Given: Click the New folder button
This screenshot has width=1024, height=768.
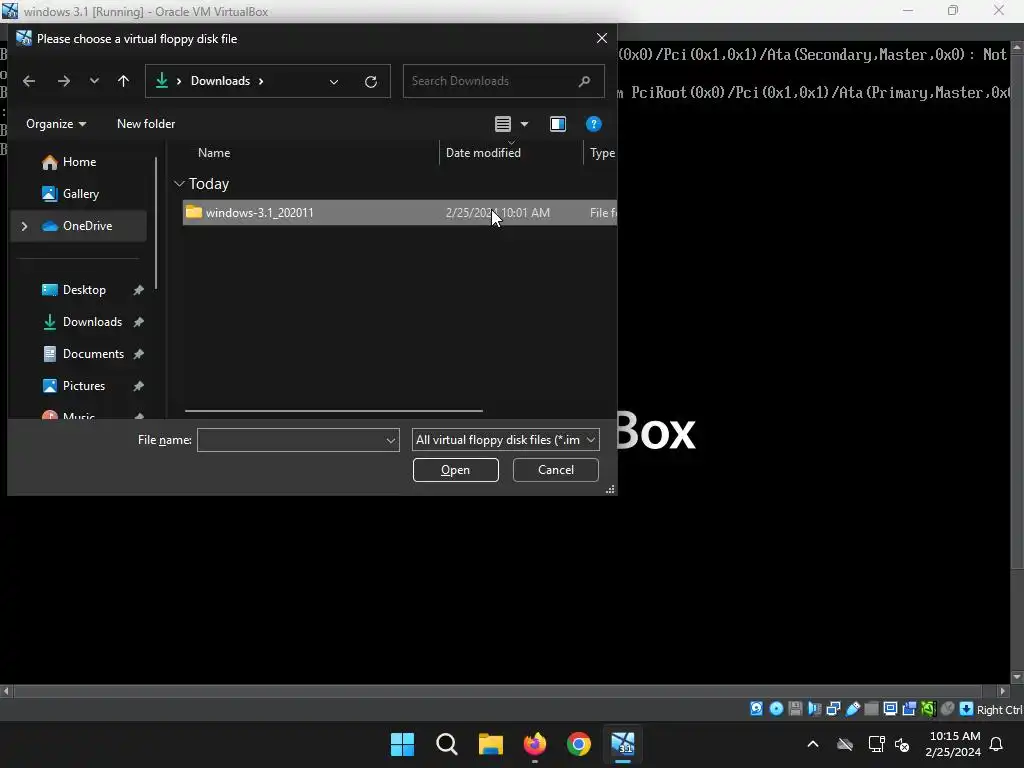Looking at the screenshot, I should 146,124.
